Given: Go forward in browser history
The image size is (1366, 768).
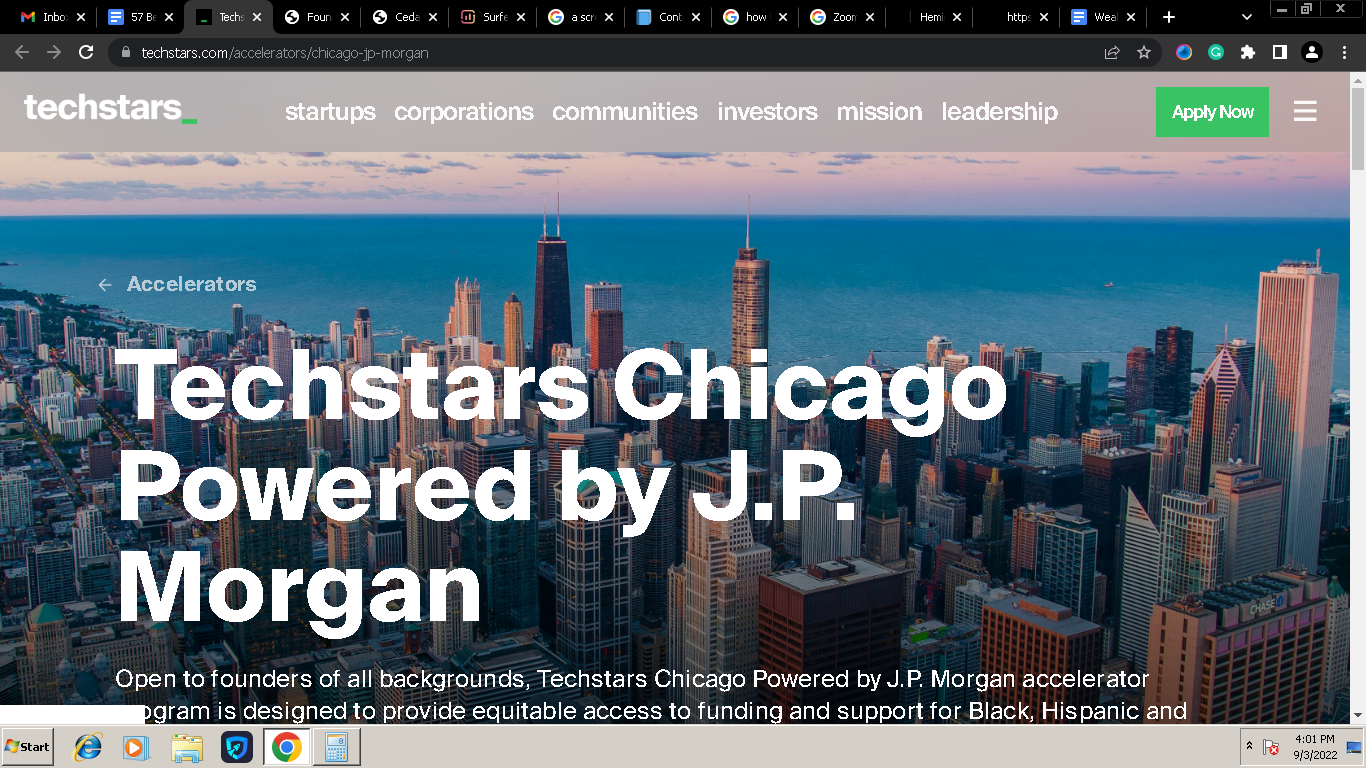Looking at the screenshot, I should [54, 52].
